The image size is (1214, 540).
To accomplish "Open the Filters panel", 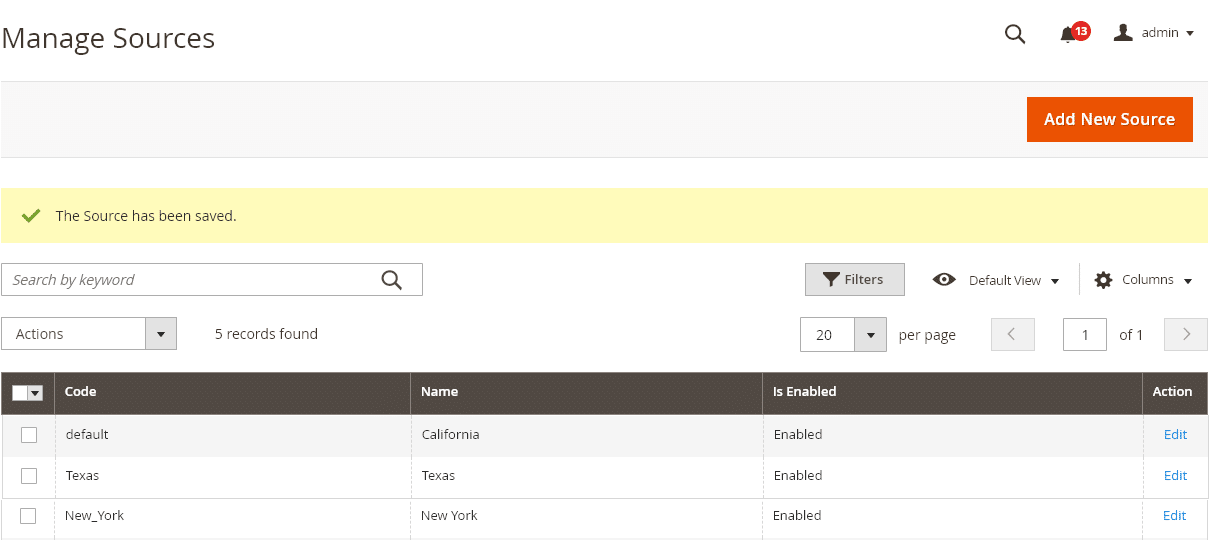I will (x=855, y=280).
